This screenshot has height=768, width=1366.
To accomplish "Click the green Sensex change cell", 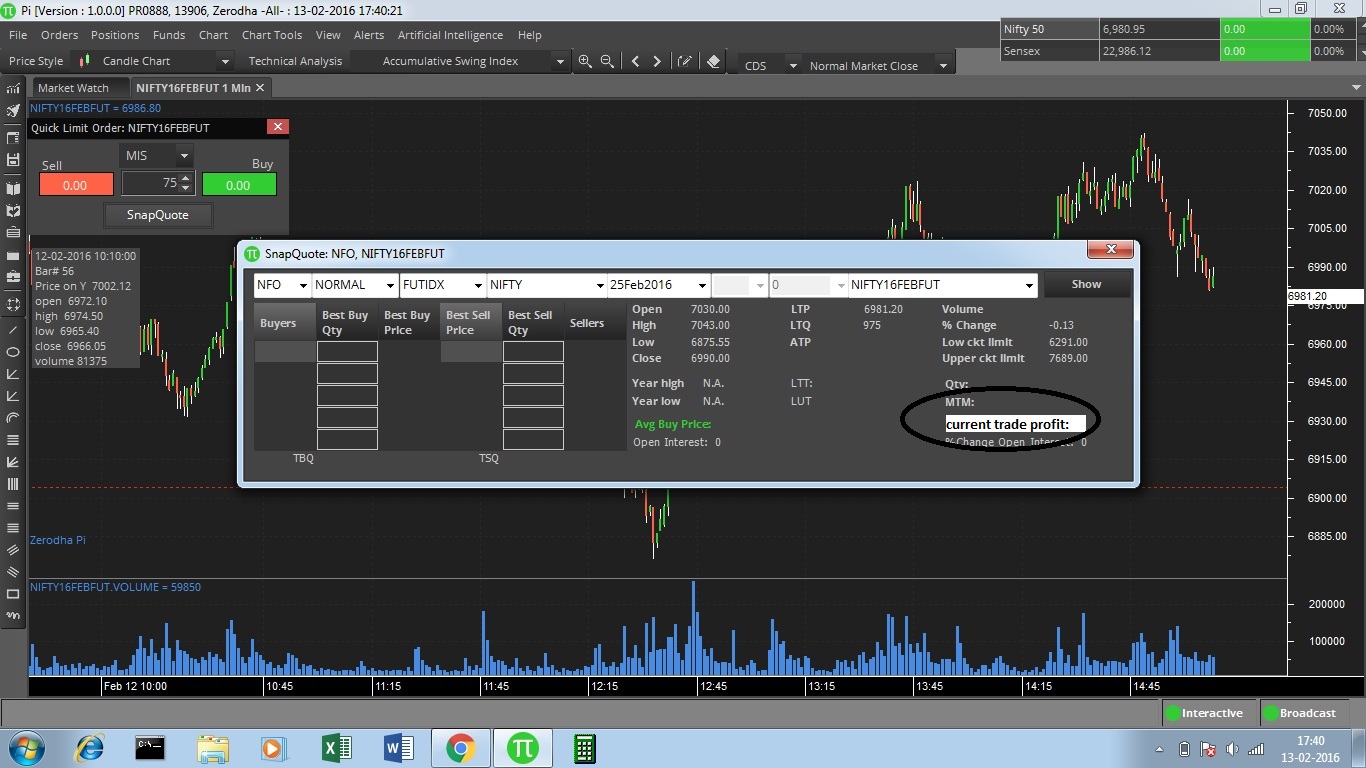I will pos(1265,51).
